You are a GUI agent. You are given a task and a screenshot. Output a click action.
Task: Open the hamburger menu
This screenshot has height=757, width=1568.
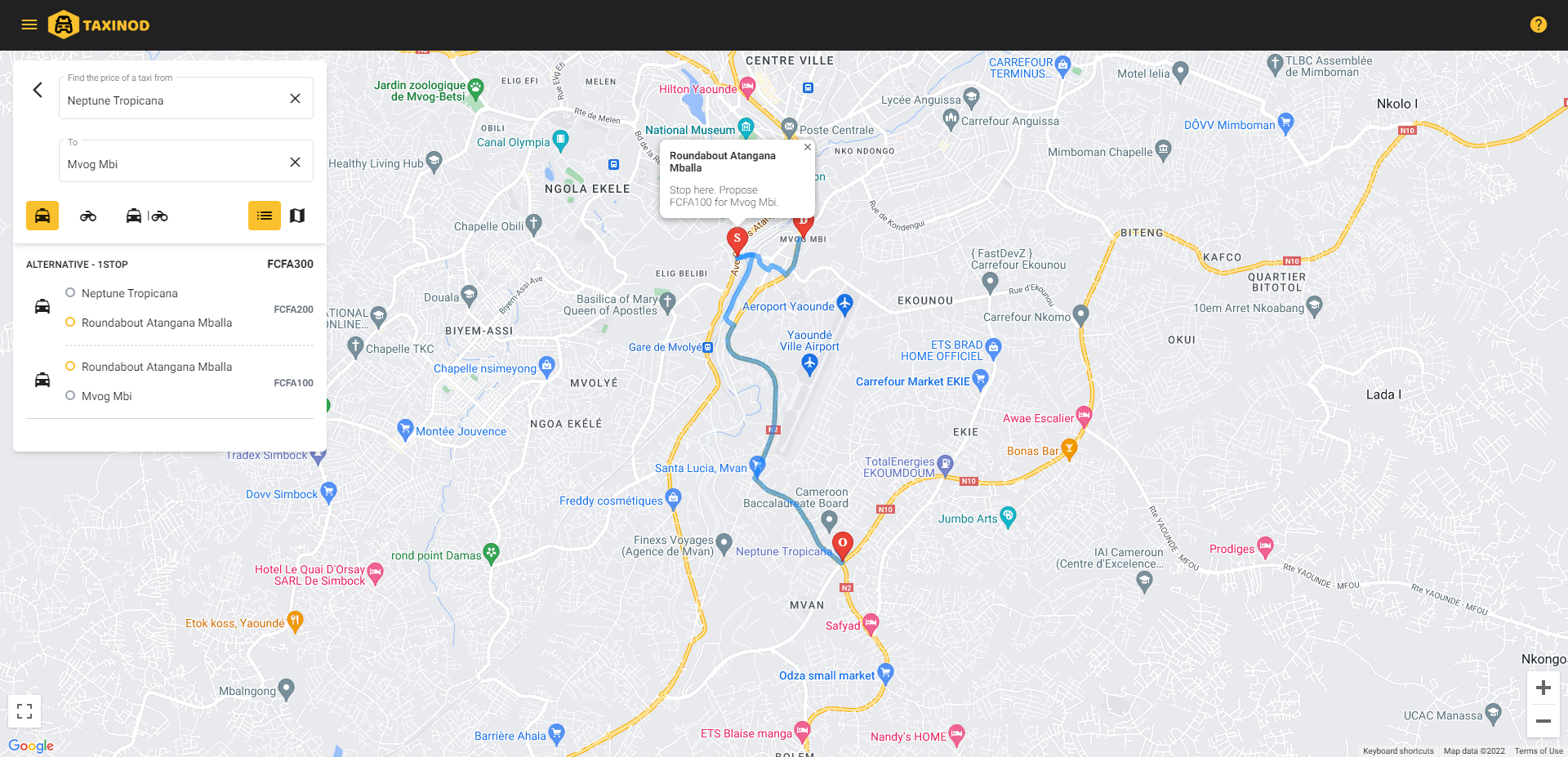coord(29,24)
